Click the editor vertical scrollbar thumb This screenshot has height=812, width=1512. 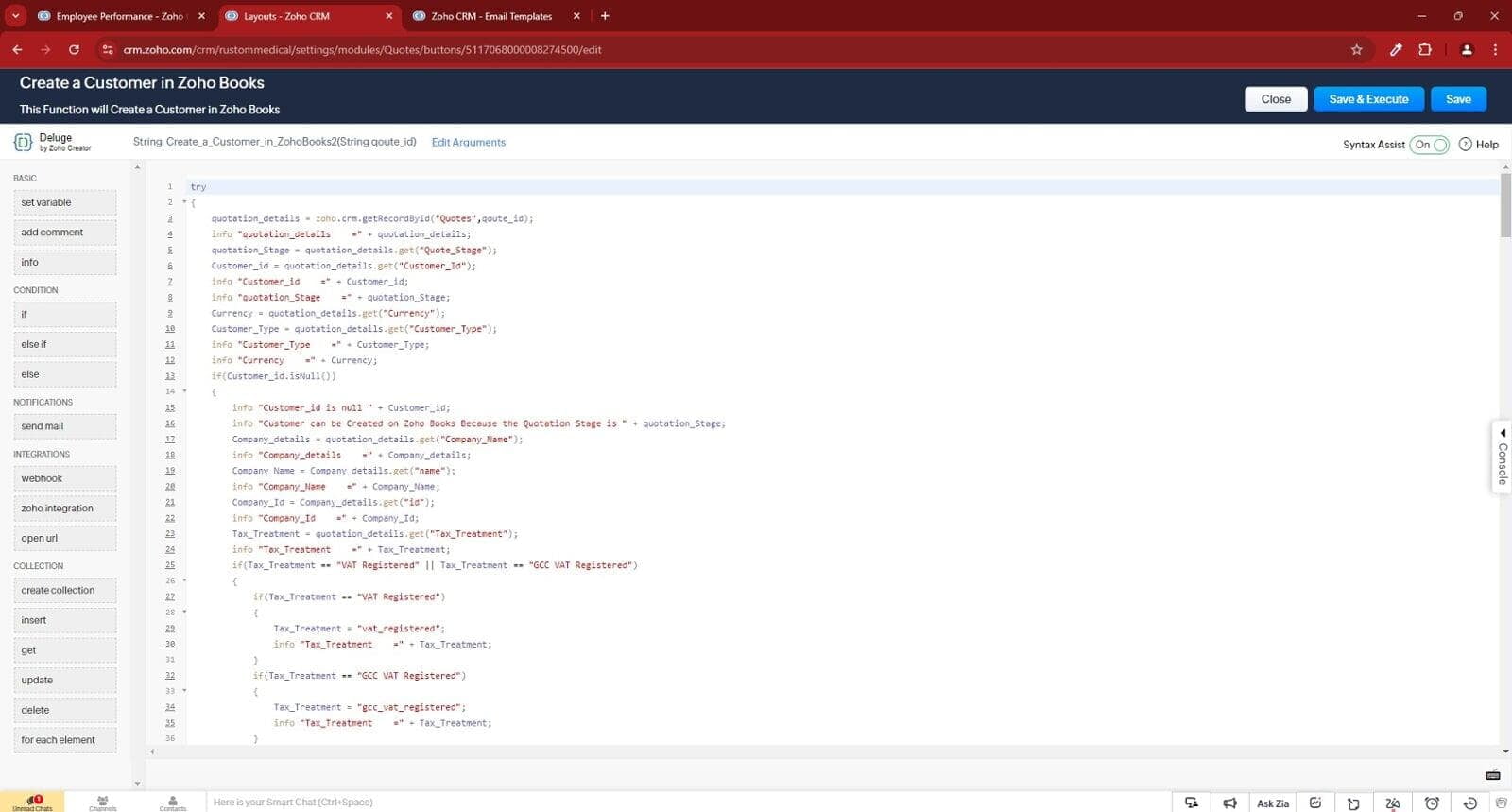click(1505, 205)
